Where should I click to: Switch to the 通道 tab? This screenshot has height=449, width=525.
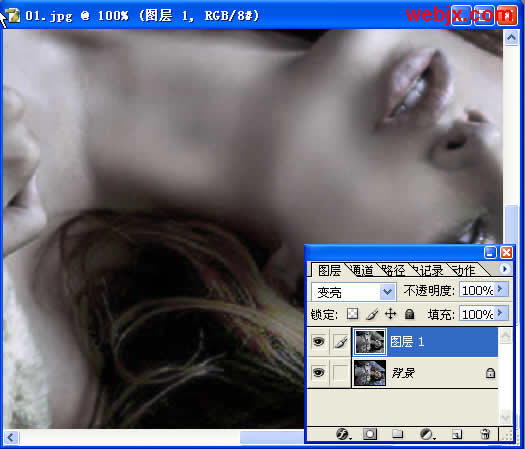pyautogui.click(x=362, y=270)
